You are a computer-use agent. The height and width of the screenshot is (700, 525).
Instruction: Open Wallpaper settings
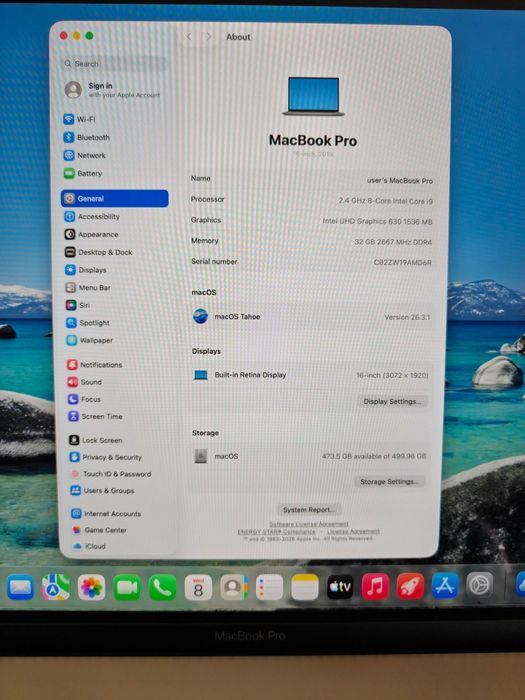[x=90, y=340]
